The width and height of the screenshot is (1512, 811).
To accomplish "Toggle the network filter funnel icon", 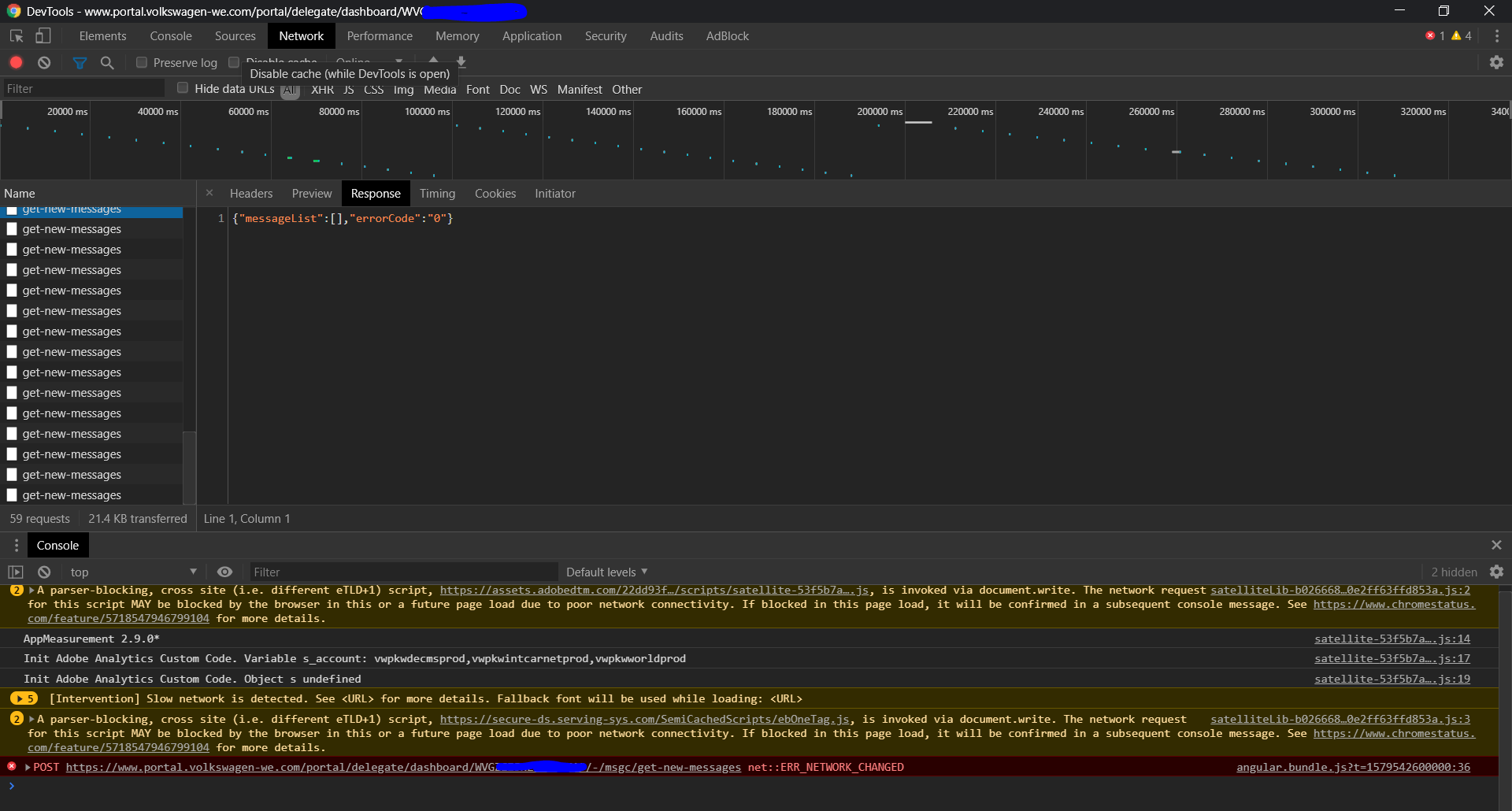I will (x=80, y=62).
